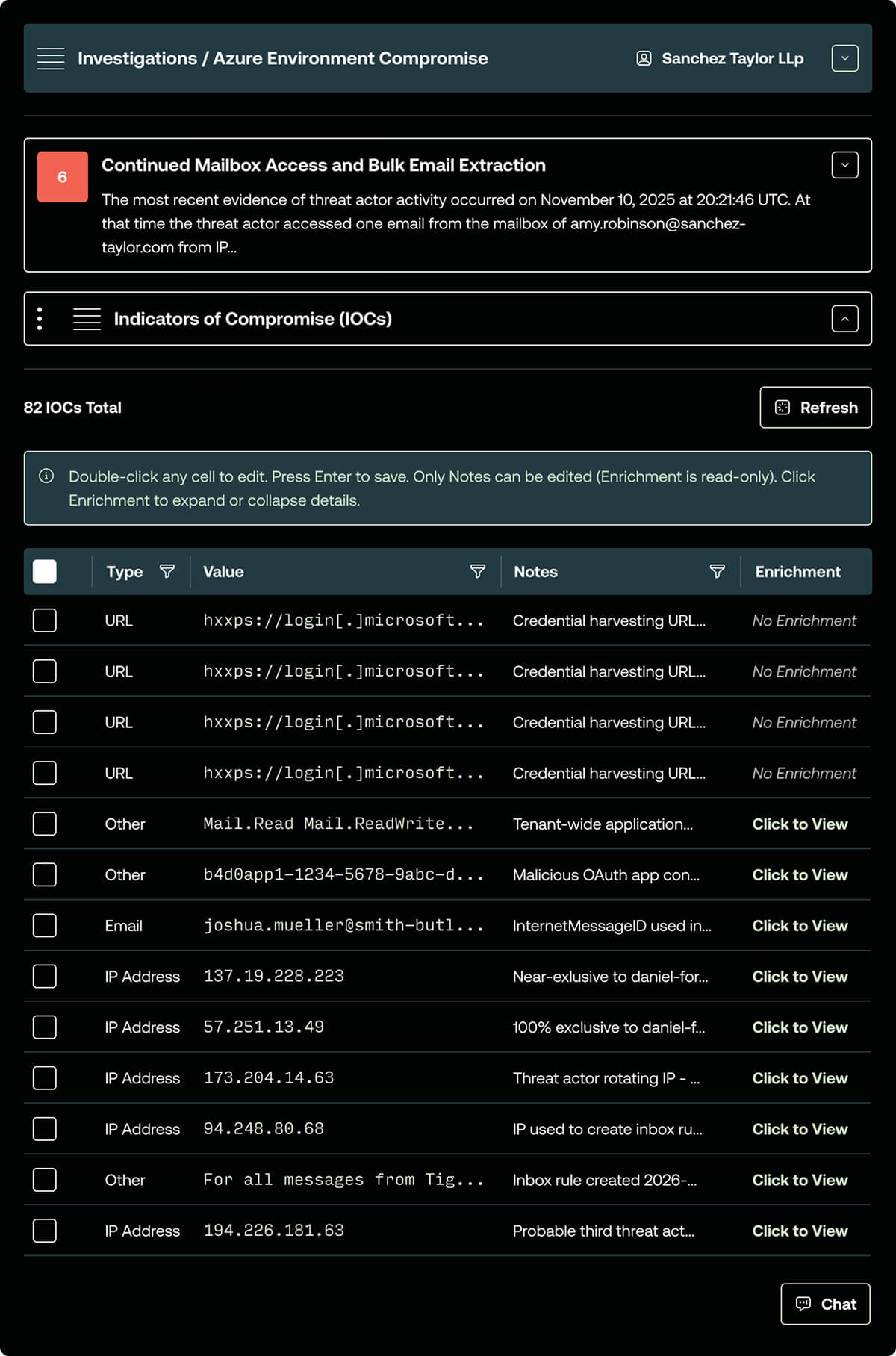The image size is (896, 1356).
Task: Click the InternetMessageID used in notes cell
Action: coord(612,925)
